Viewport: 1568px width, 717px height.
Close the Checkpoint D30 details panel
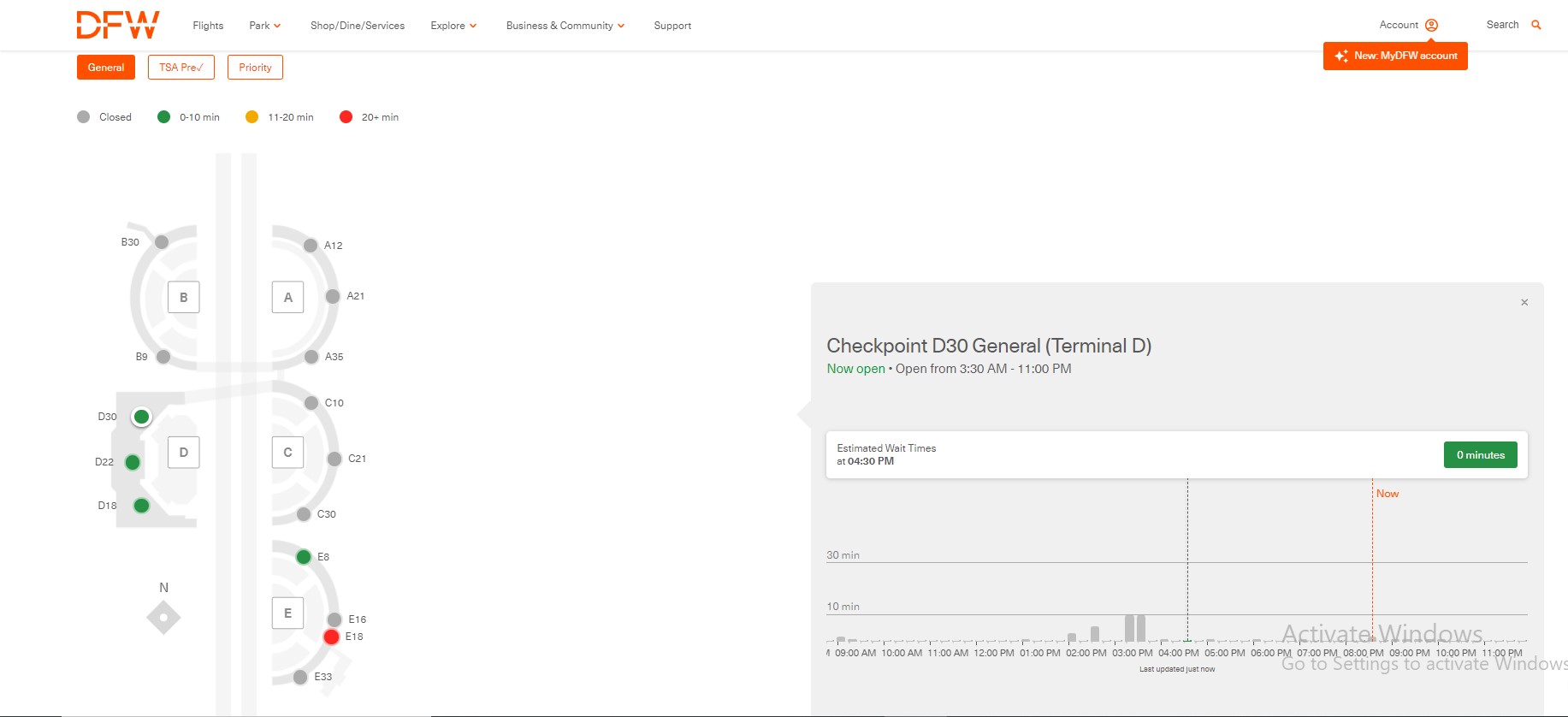coord(1524,302)
